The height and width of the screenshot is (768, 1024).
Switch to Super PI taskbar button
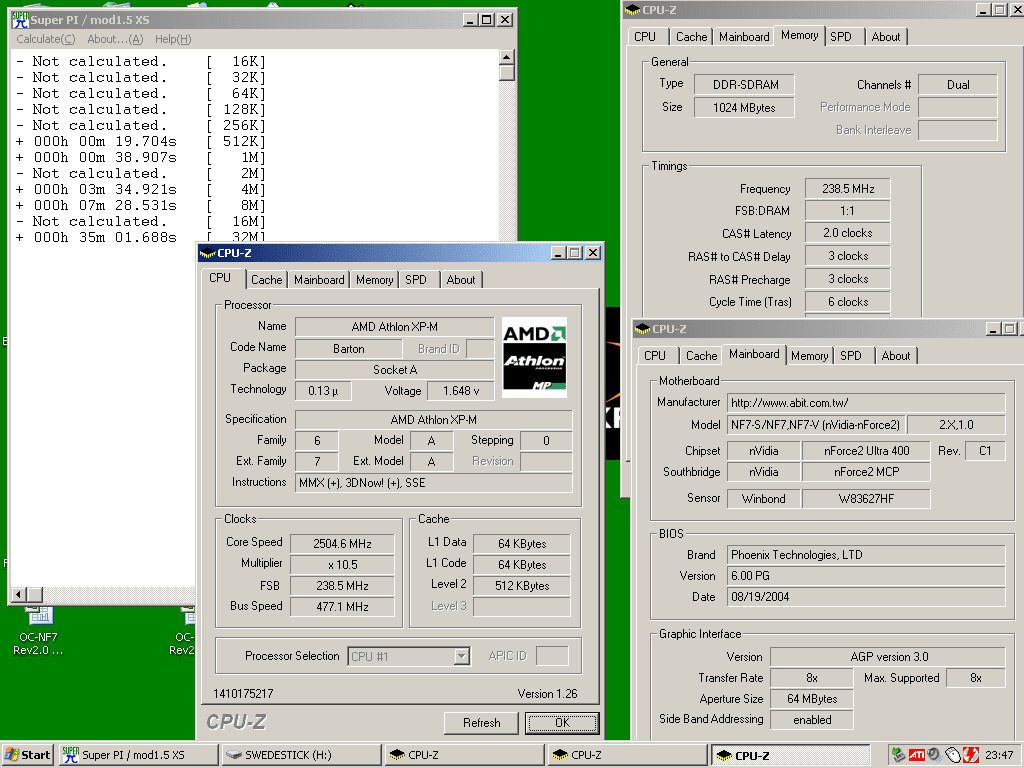coord(138,755)
